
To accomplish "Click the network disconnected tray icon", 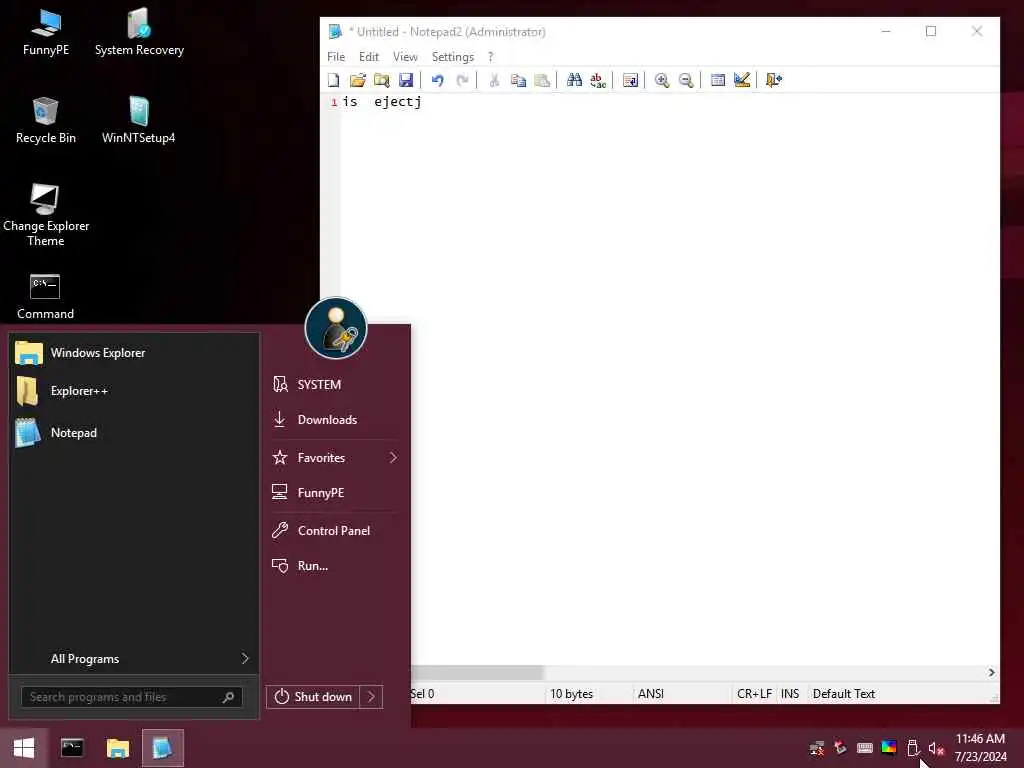I will point(816,748).
